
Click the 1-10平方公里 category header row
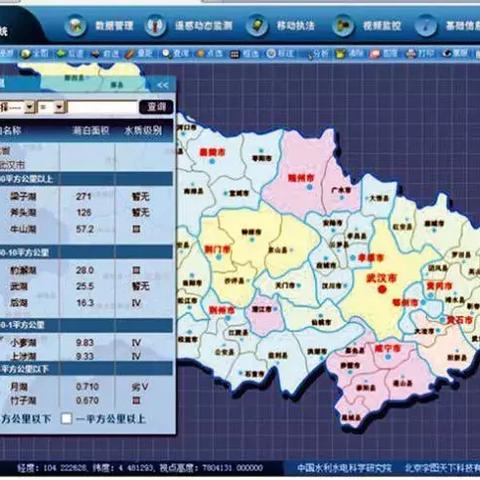pyautogui.click(x=87, y=252)
